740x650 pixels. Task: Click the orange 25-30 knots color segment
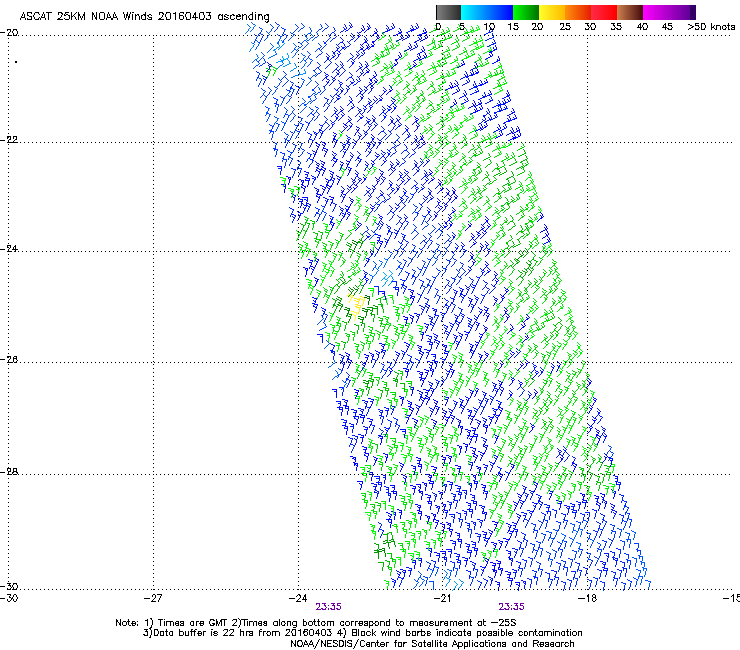point(578,12)
